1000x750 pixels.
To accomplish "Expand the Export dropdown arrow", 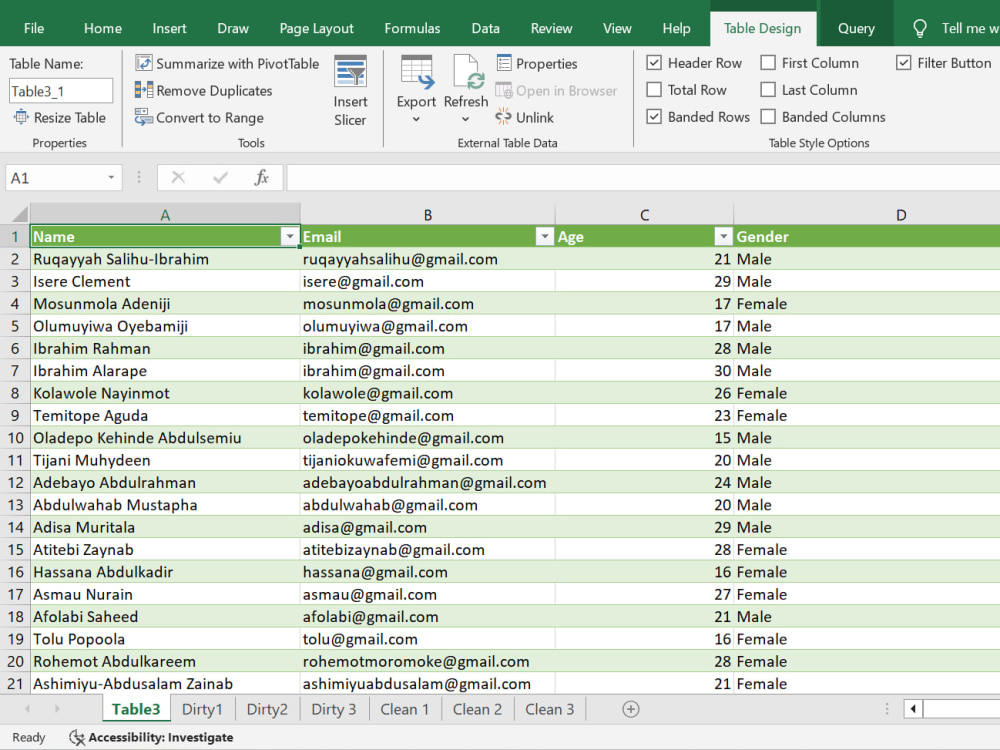I will pos(416,119).
